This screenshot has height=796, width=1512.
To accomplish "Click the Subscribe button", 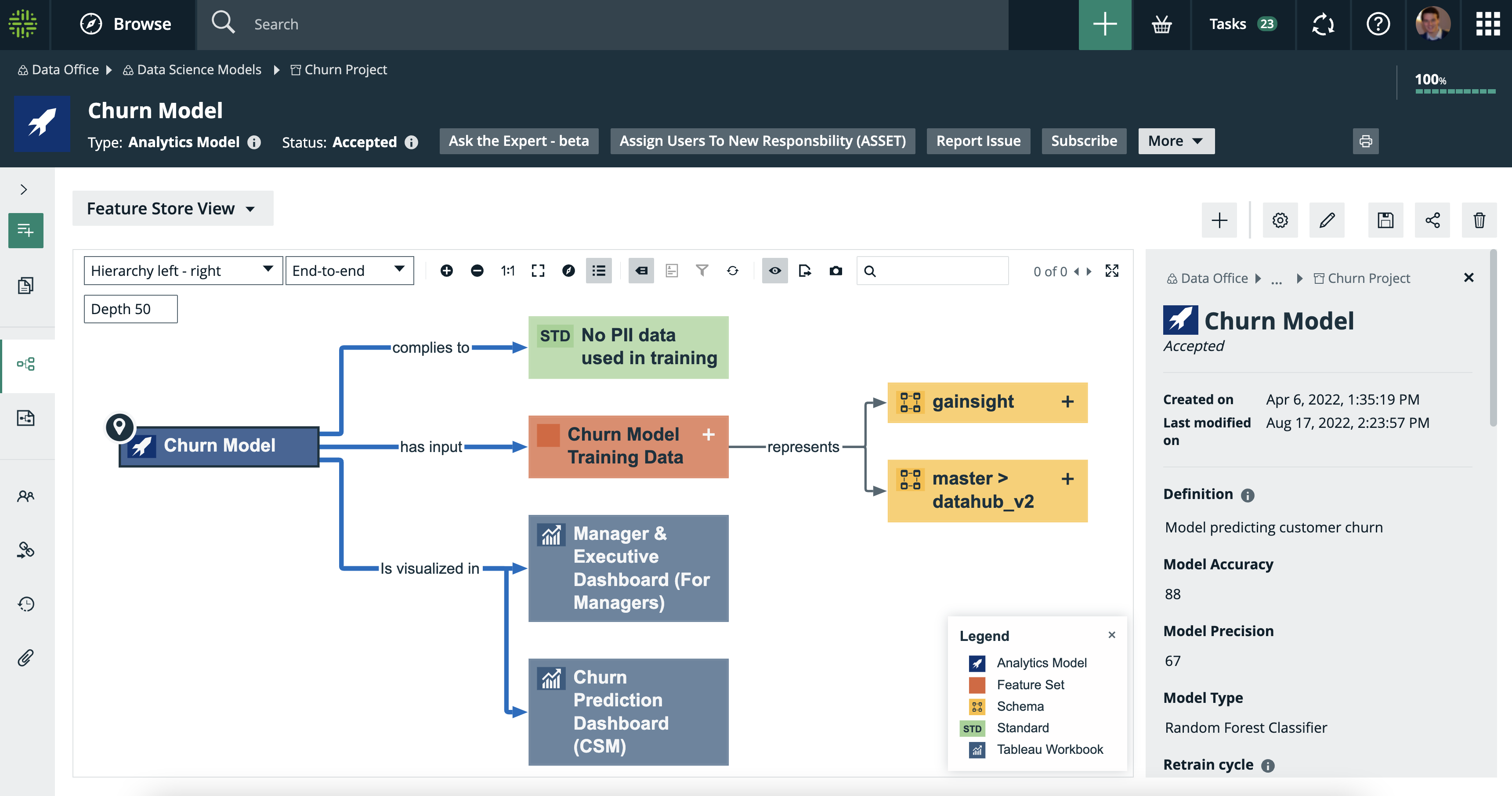I will click(x=1084, y=141).
